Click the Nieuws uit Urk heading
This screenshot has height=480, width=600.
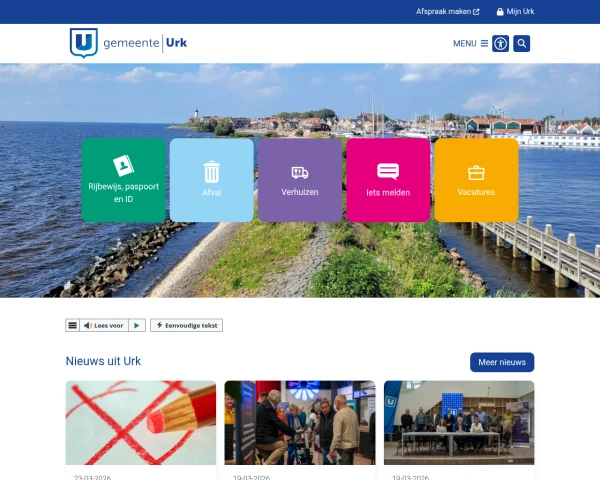[103, 361]
